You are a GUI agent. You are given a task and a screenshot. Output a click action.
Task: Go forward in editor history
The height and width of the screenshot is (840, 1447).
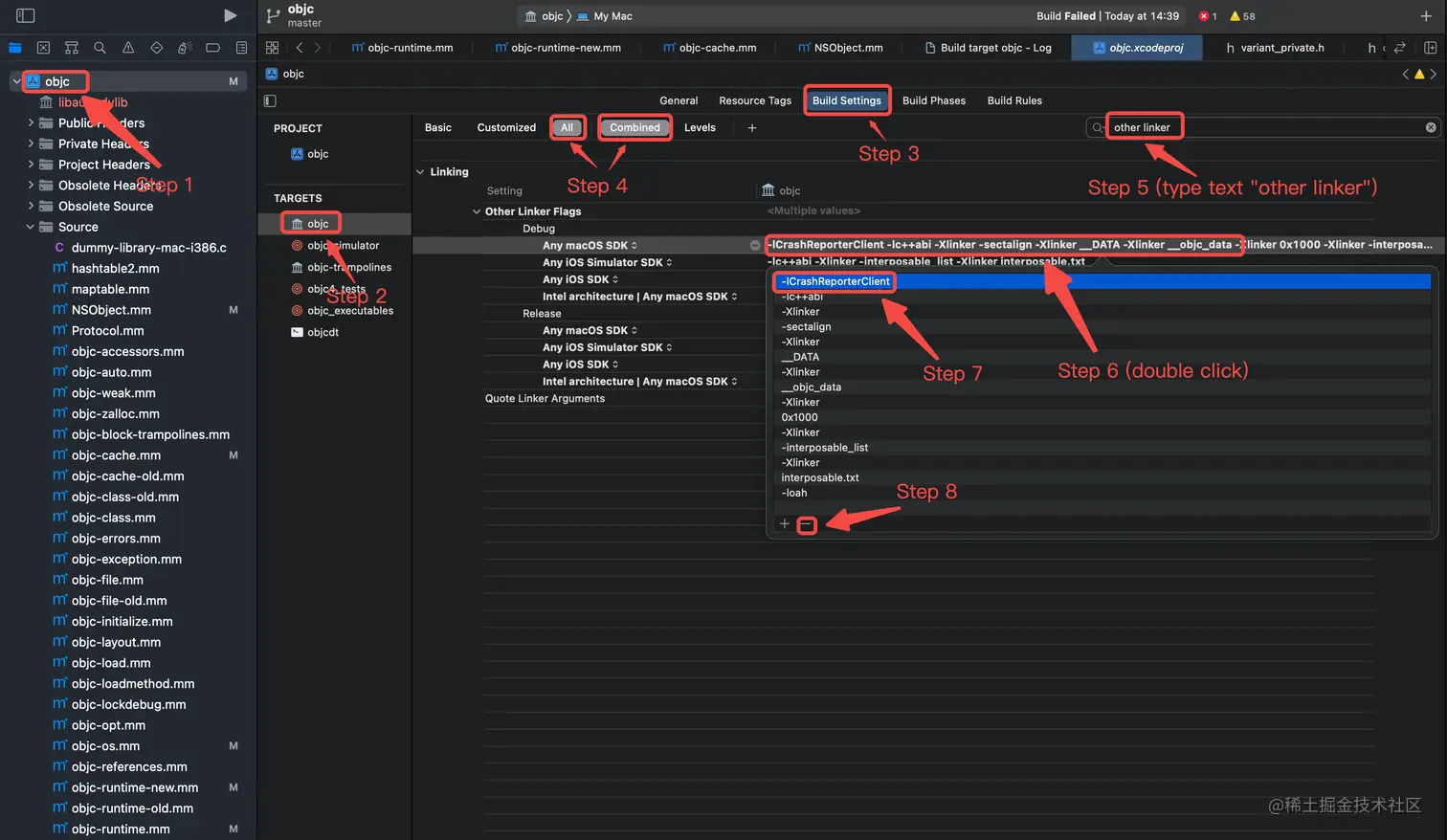pos(318,48)
